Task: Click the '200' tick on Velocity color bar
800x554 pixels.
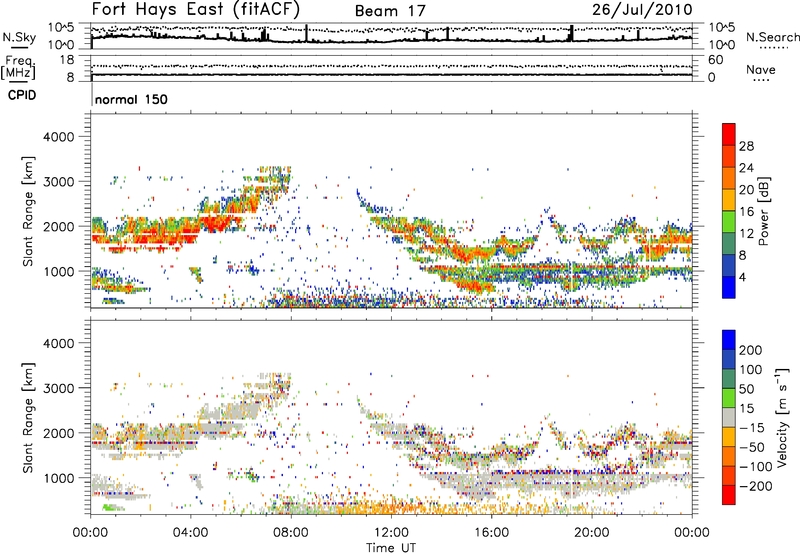Action: click(x=751, y=350)
